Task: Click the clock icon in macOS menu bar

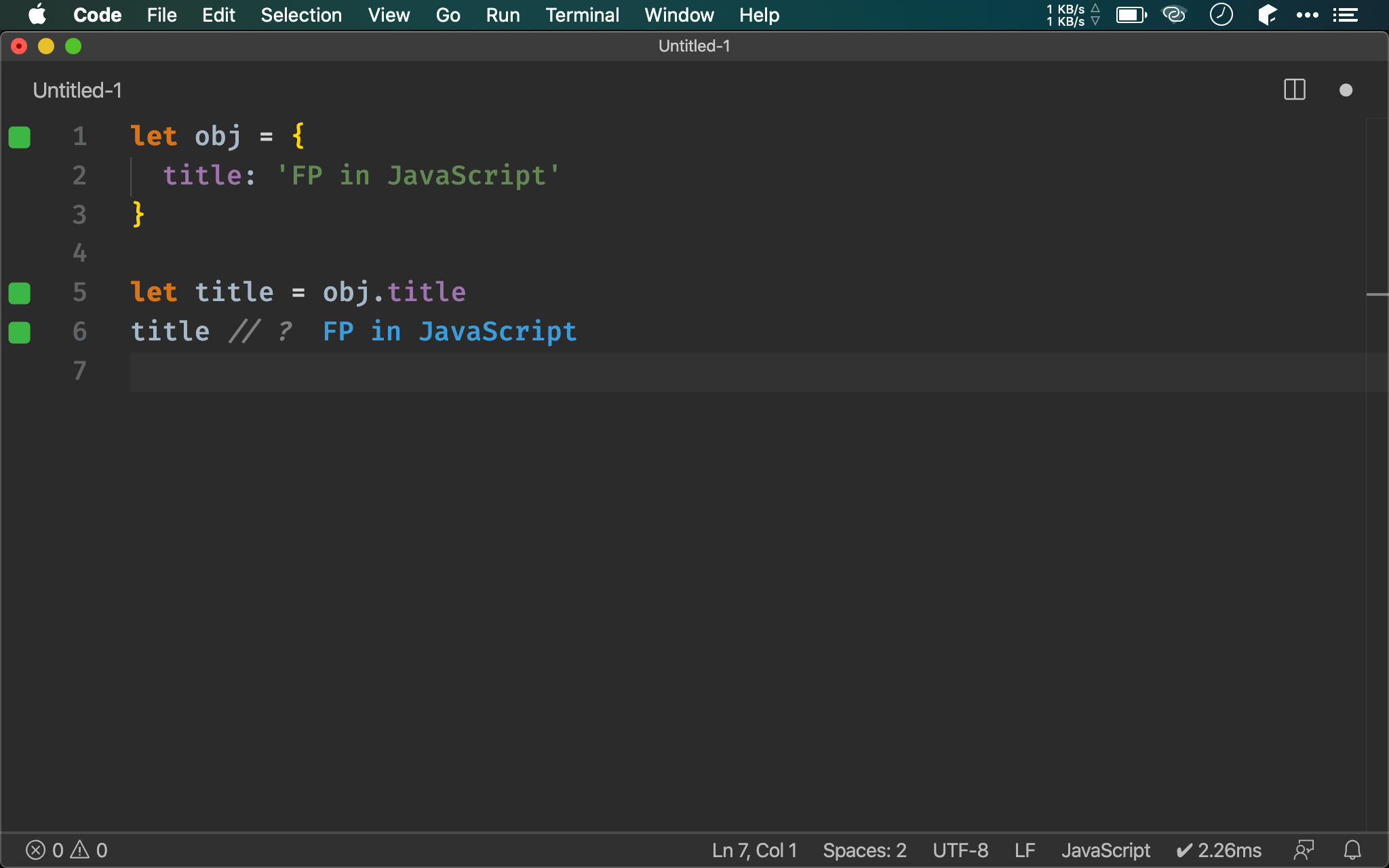Action: coord(1221,15)
